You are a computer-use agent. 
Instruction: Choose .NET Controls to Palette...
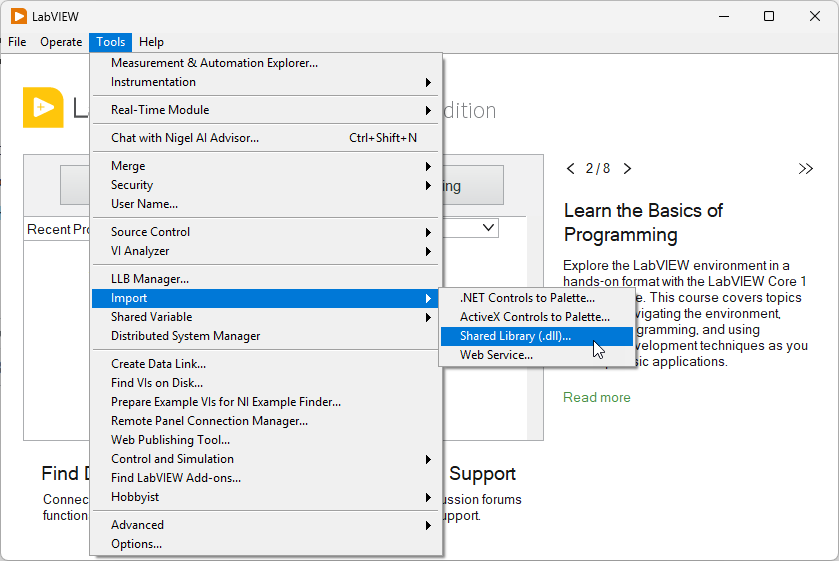[x=527, y=298]
